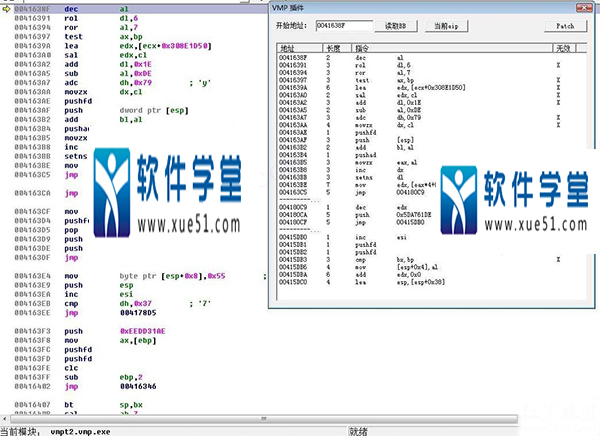Select disassembly line 00416394 ror al,7
This screenshot has width=600, height=436.
coord(140,27)
